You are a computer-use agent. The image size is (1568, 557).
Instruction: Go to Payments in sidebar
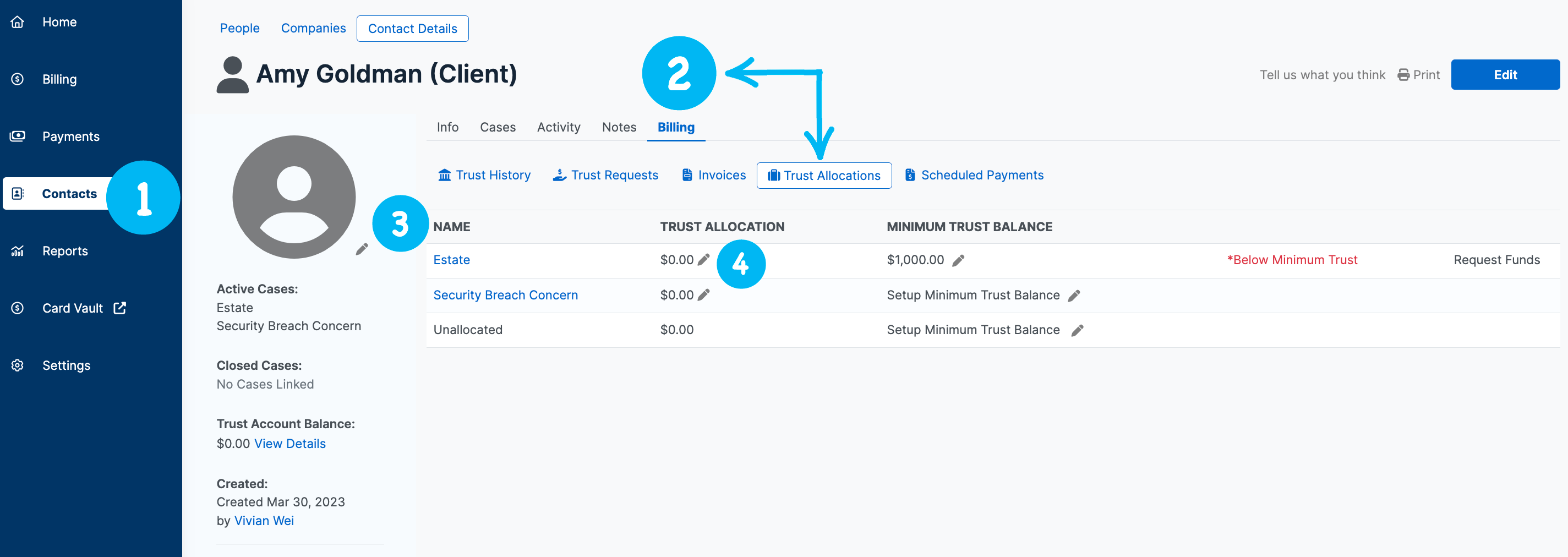click(x=70, y=136)
